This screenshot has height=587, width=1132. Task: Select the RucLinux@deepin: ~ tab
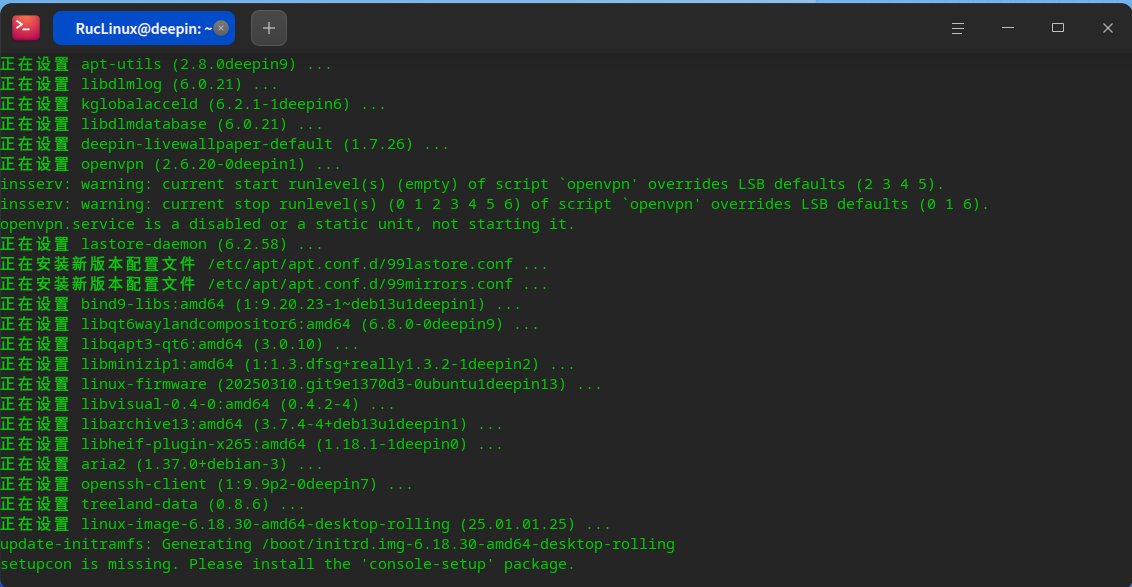pos(144,28)
